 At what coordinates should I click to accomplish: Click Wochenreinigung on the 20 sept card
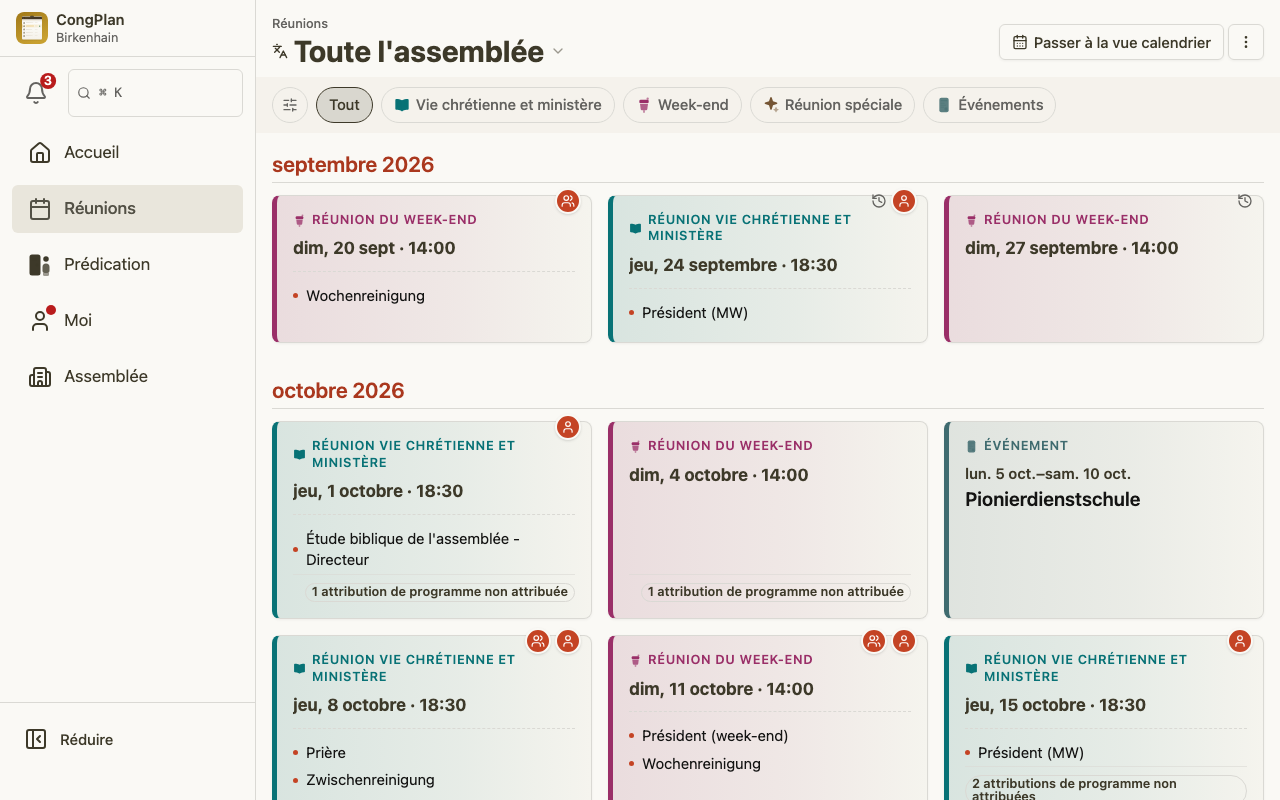365,296
